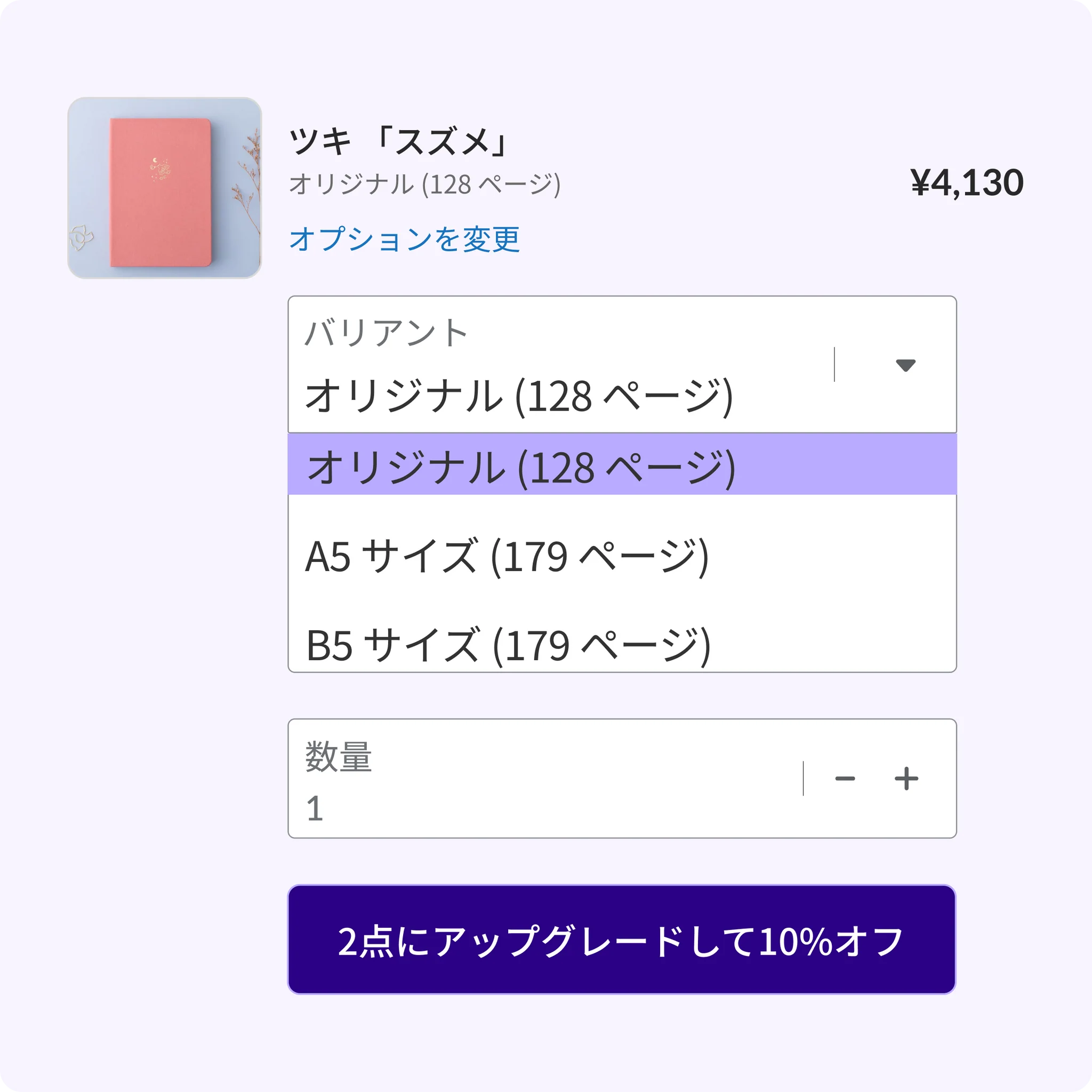Click the pink notebook product thumbnail

click(164, 188)
